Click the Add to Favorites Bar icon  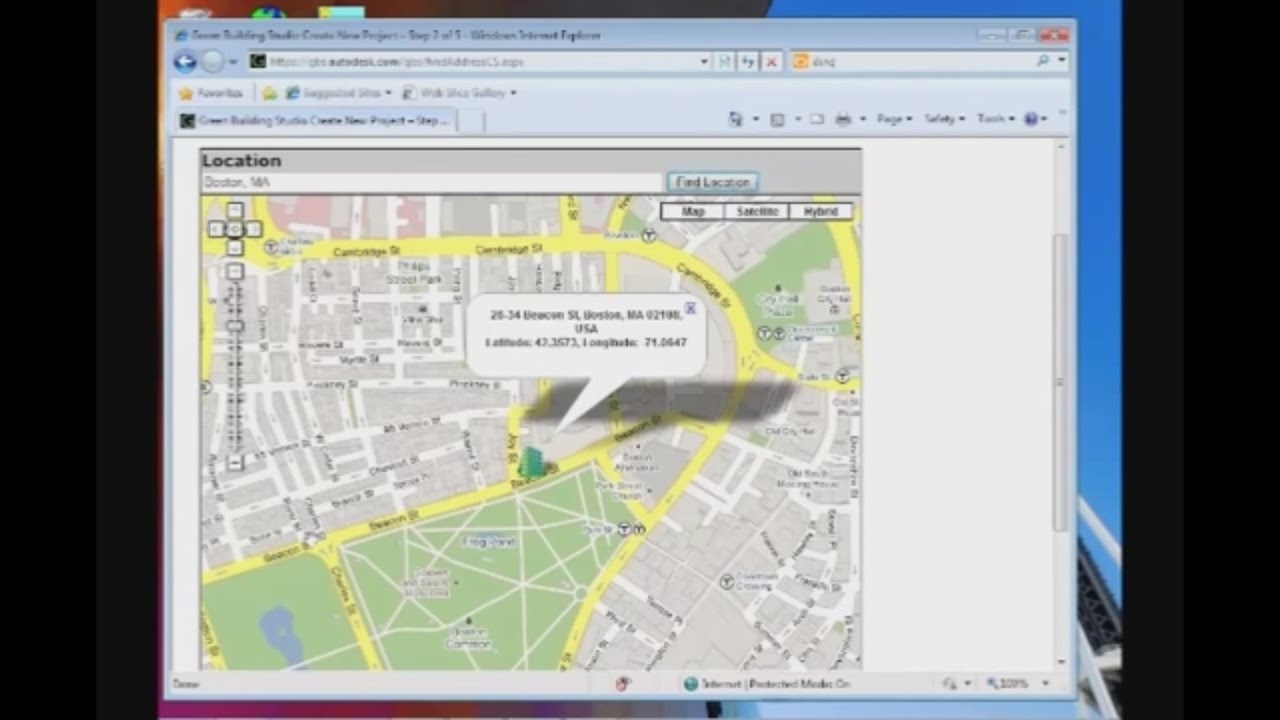click(270, 92)
